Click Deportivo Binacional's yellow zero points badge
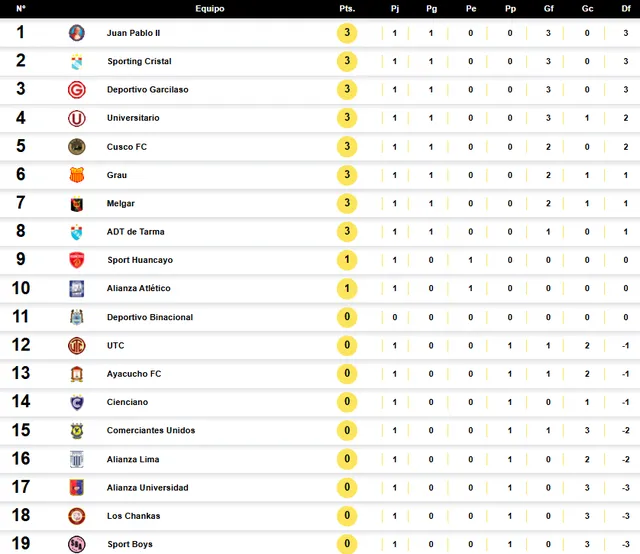This screenshot has width=640, height=554. coord(347,317)
